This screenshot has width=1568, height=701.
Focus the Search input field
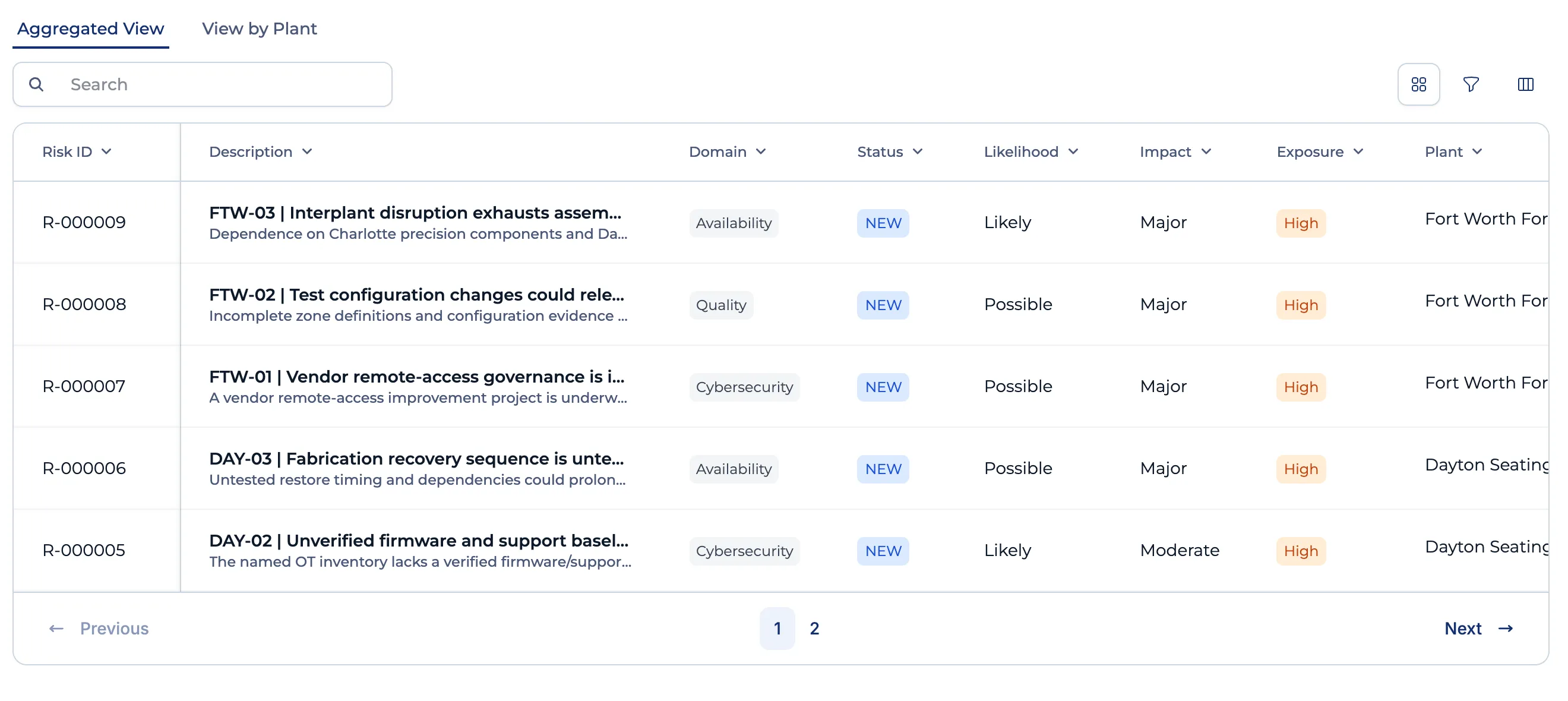(x=202, y=84)
